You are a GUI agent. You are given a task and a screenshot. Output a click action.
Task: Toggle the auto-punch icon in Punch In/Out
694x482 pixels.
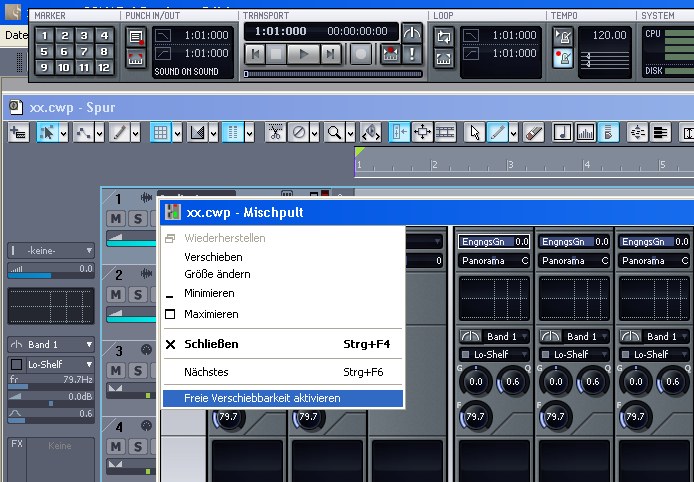pyautogui.click(x=135, y=58)
